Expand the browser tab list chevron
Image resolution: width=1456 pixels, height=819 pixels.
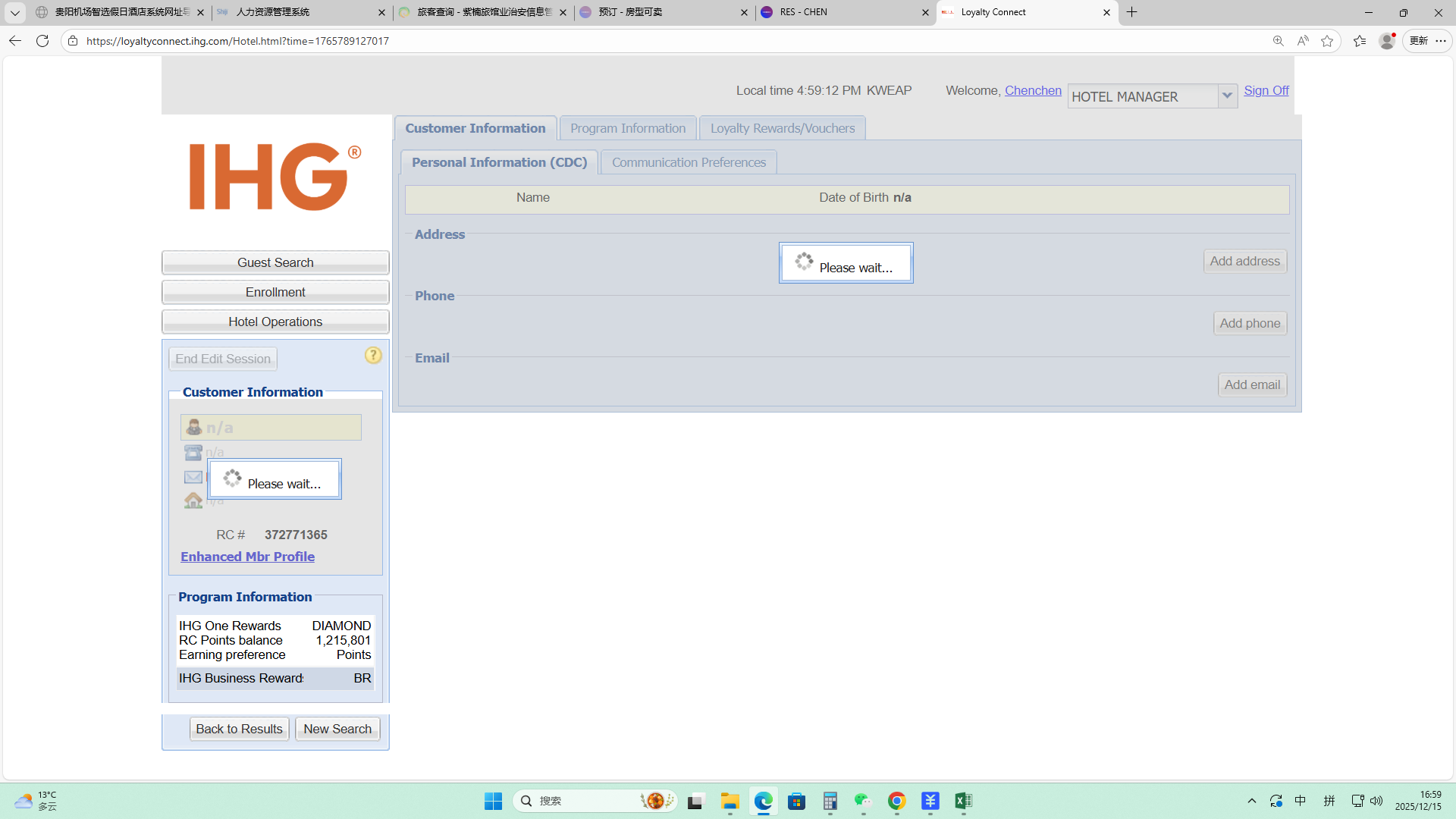14,12
